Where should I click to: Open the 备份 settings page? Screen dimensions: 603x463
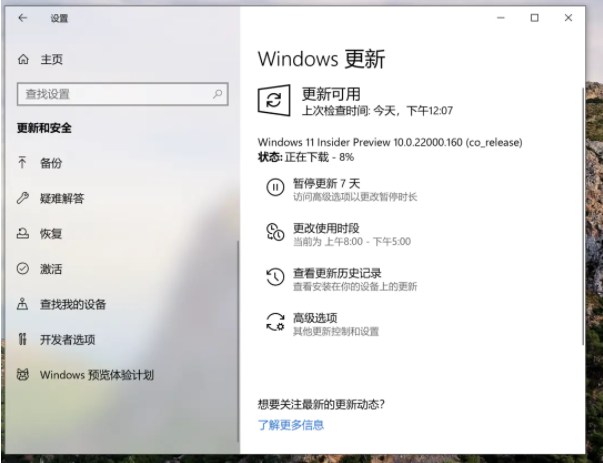(x=51, y=163)
